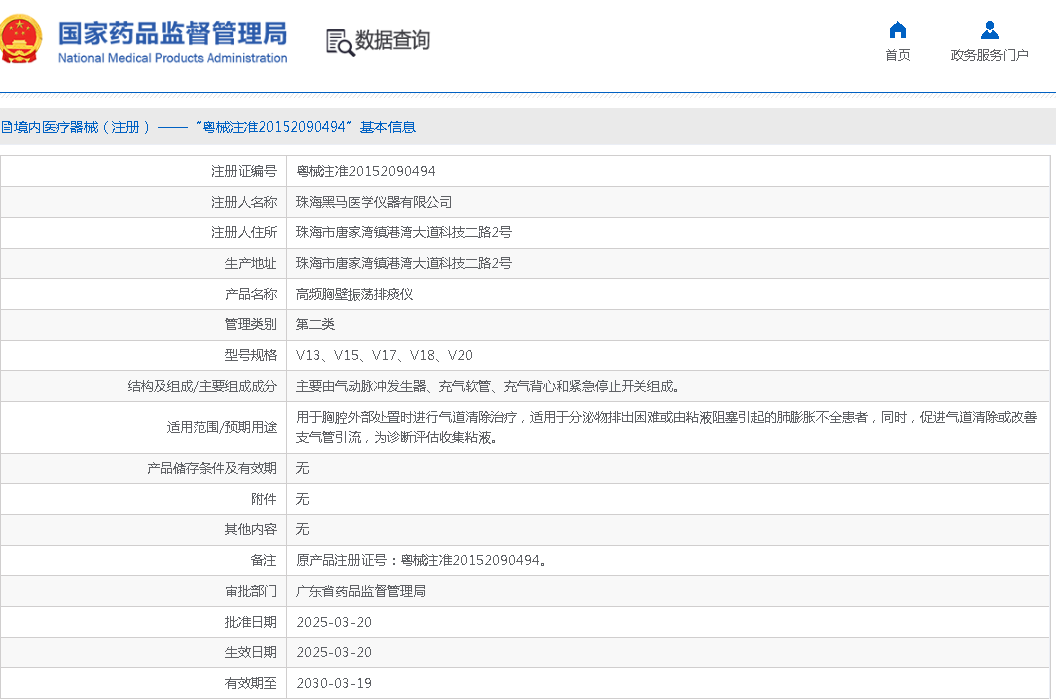
Task: Click the home house icon
Action: click(x=897, y=30)
